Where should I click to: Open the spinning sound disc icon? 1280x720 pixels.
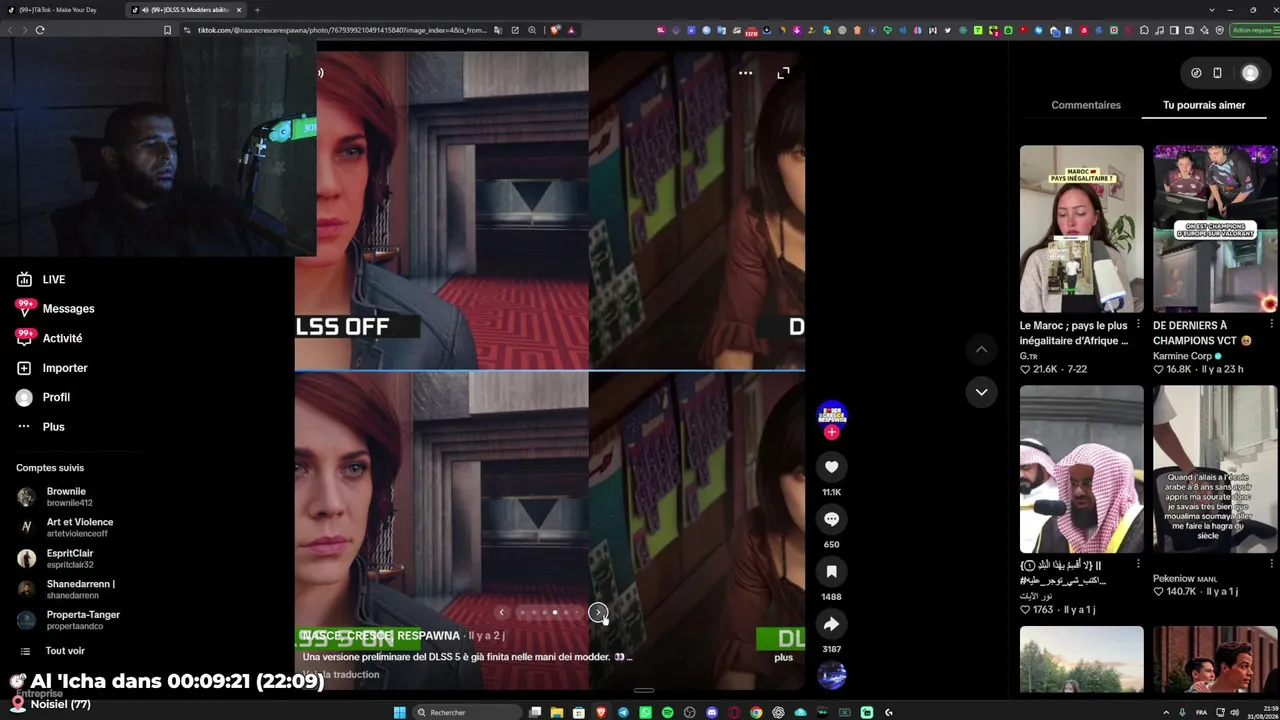(x=831, y=675)
